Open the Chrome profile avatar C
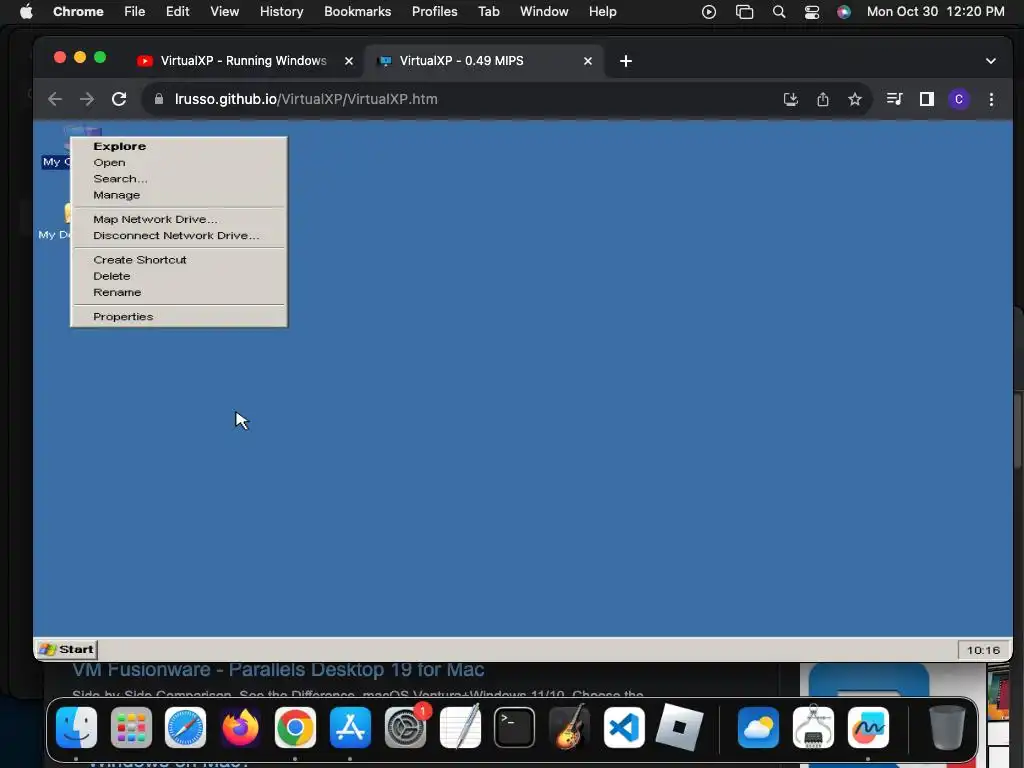 (x=959, y=99)
